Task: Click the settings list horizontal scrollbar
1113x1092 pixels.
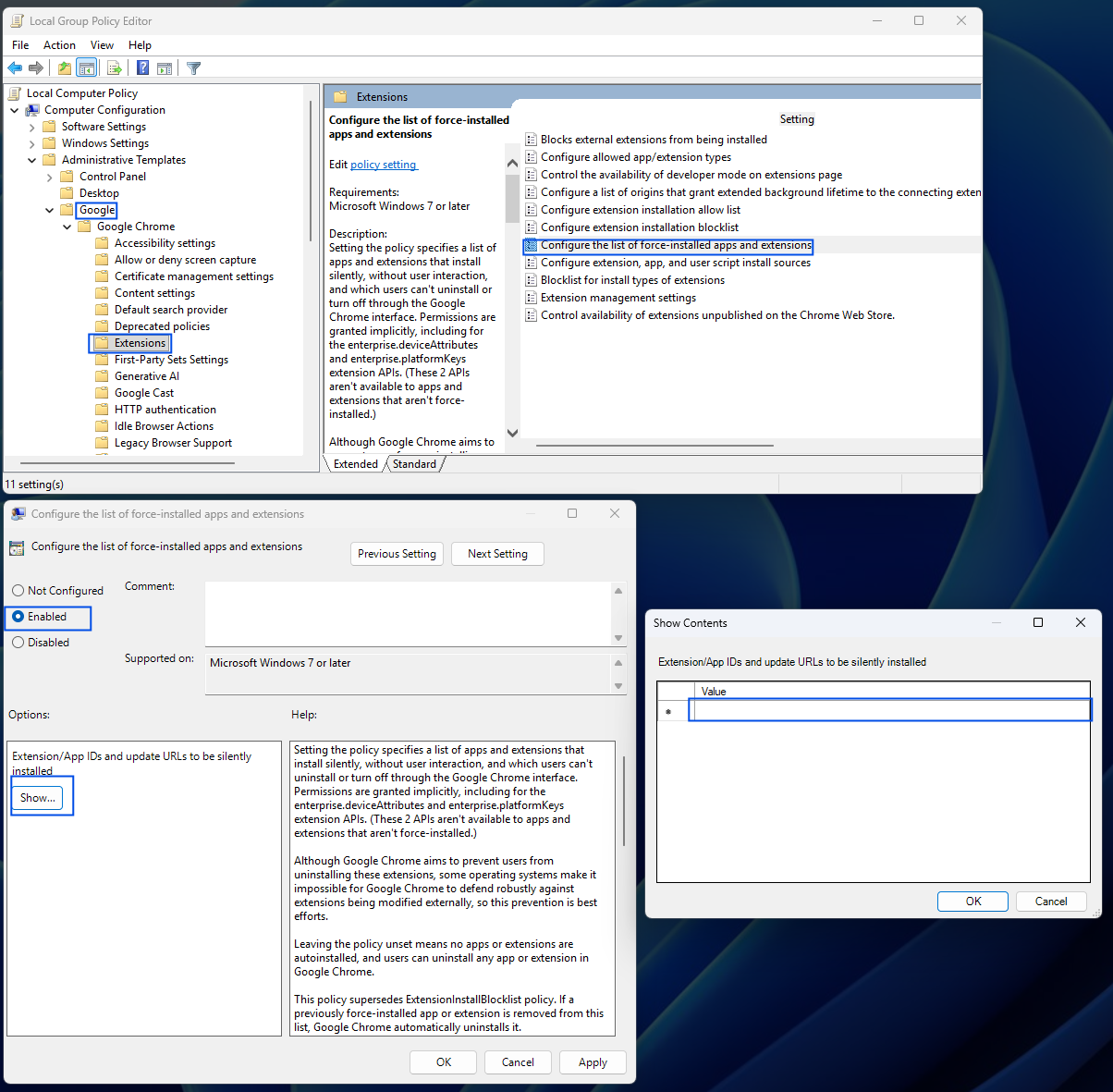Action: pyautogui.click(x=654, y=446)
